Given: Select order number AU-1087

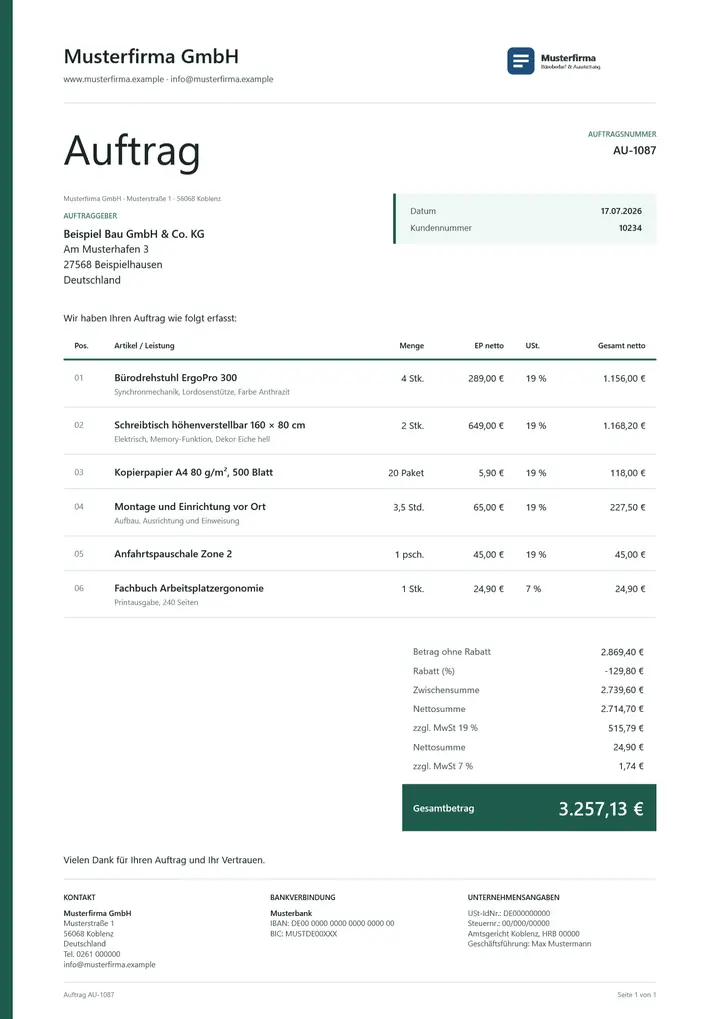Looking at the screenshot, I should 634,150.
